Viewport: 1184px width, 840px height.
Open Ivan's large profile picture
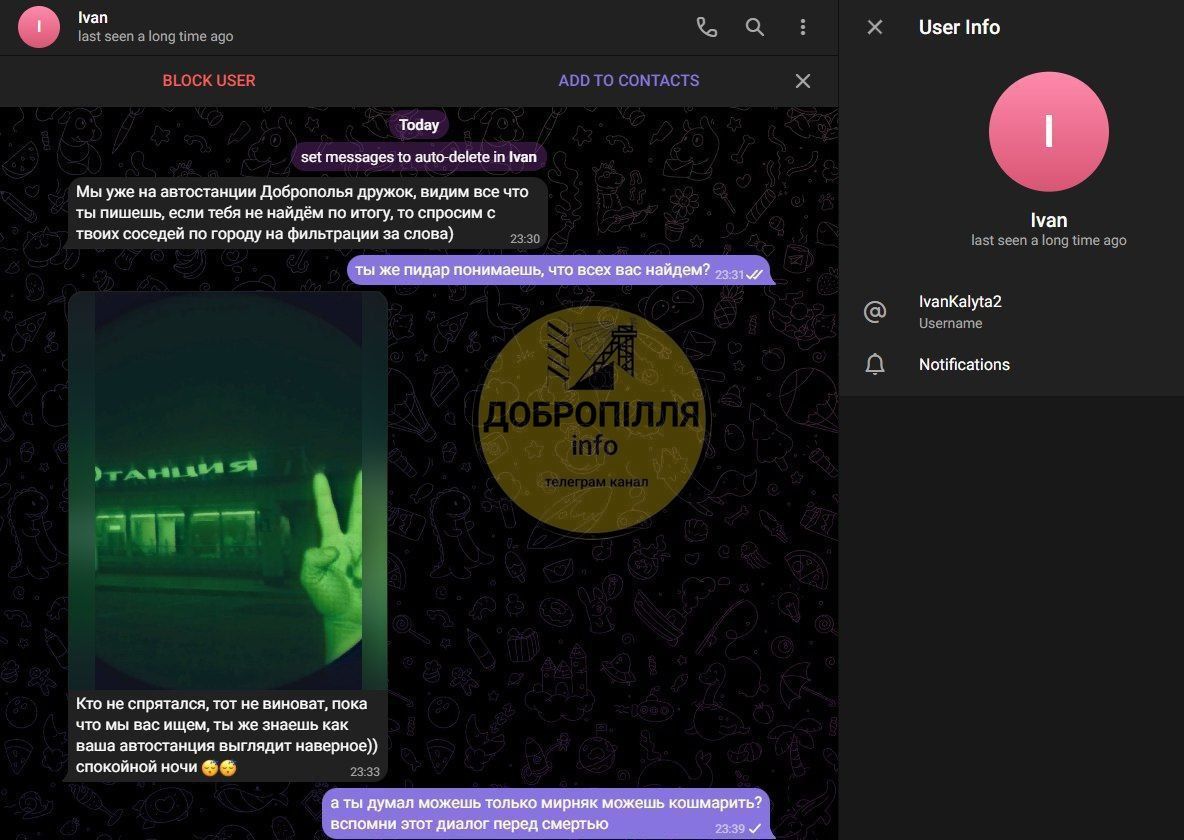tap(1048, 132)
